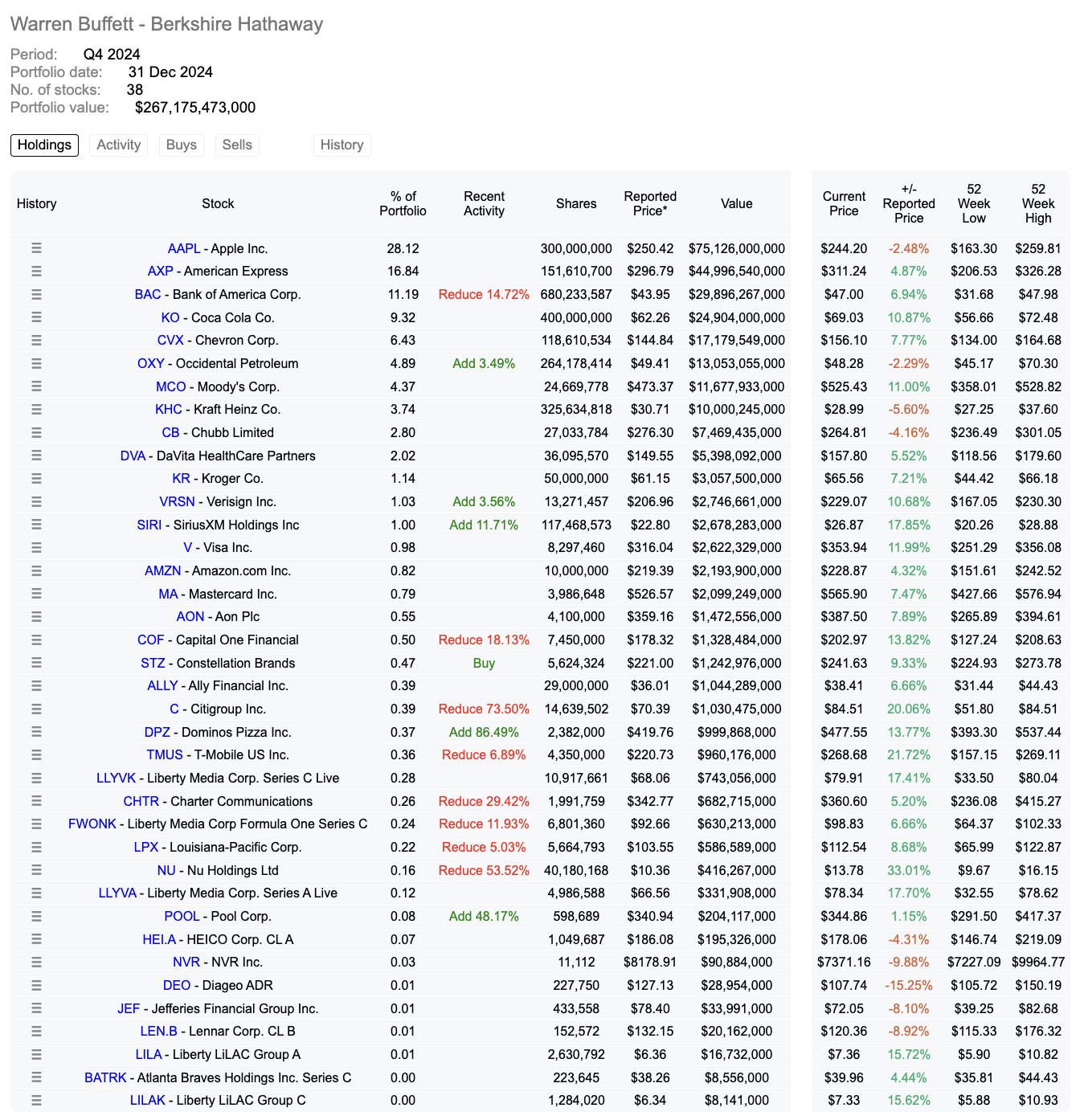Open the LLYVK ticker link
This screenshot has width=1080, height=1120.
pos(117,779)
